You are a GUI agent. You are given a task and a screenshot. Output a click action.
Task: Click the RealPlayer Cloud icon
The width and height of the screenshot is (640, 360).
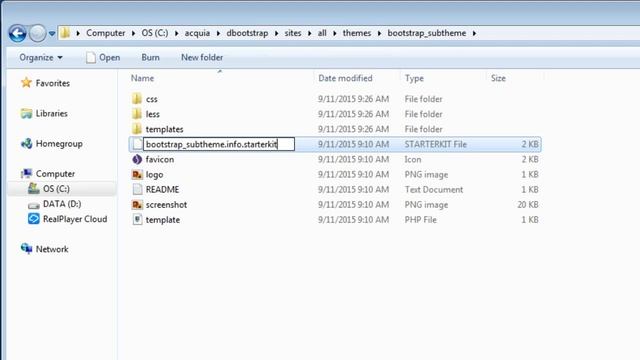pyautogui.click(x=33, y=219)
